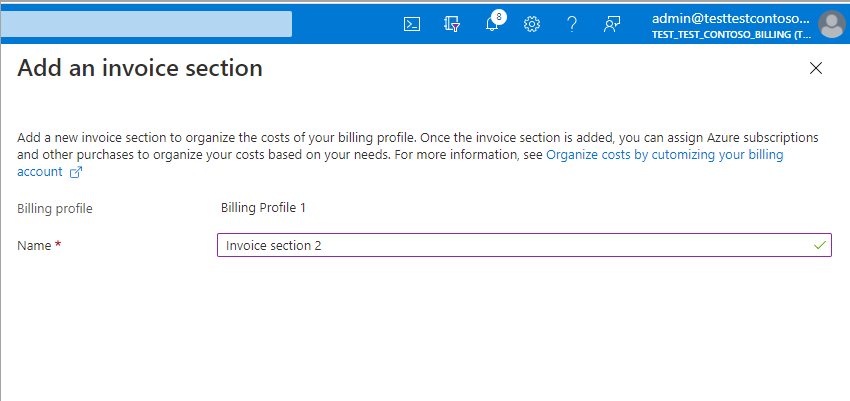The width and height of the screenshot is (850, 401).
Task: Click the admin@testtestcontoso account email
Action: [x=730, y=17]
